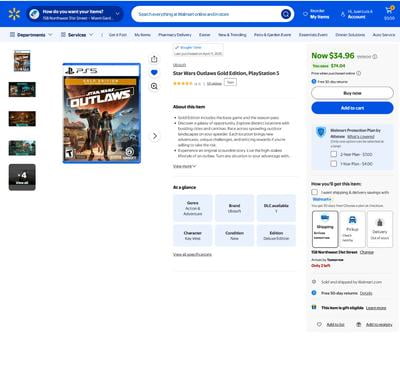400x387 pixels.
Task: Click the info icon next to price
Action: point(375,57)
